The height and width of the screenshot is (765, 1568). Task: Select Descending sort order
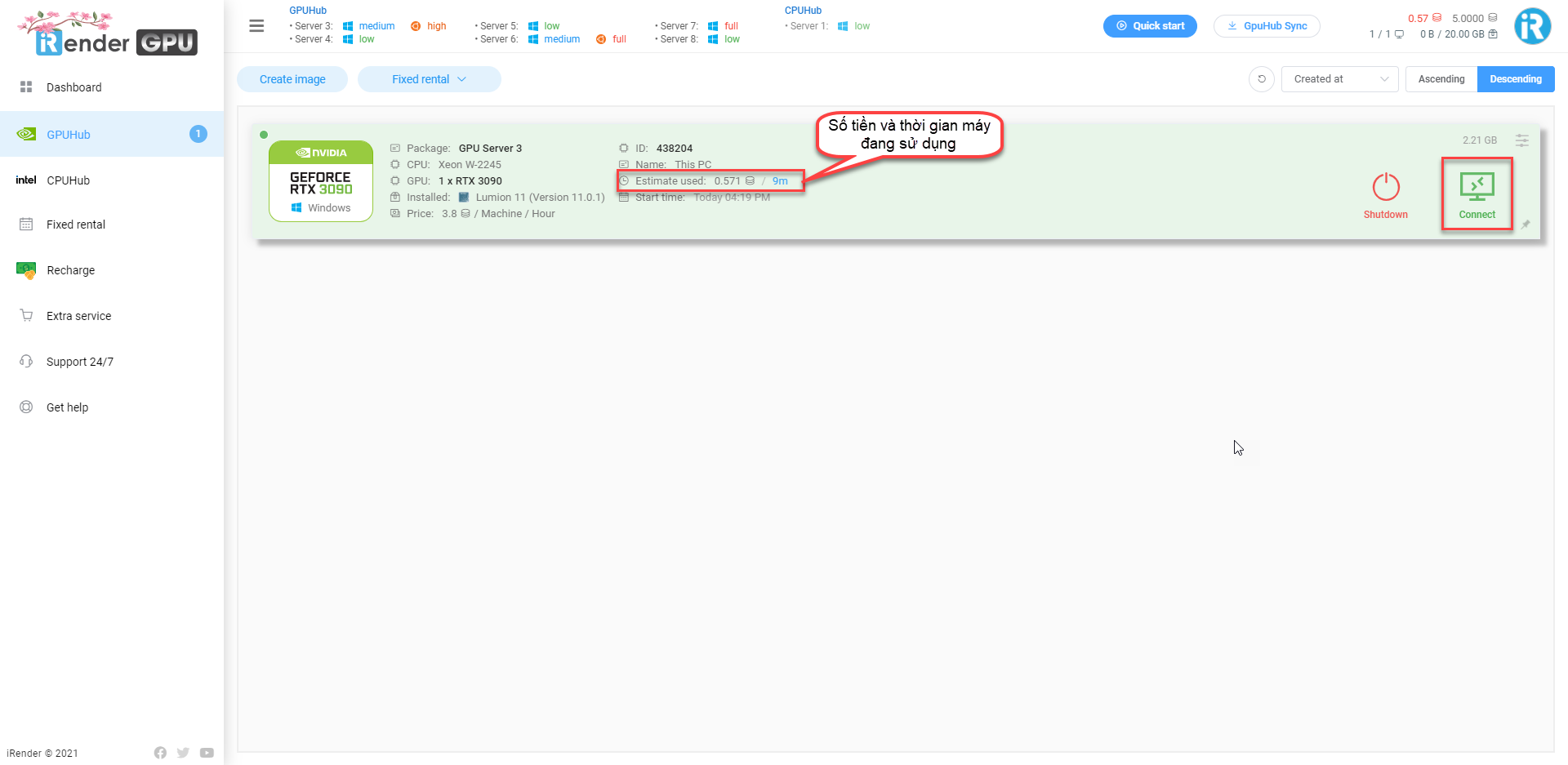coord(1516,79)
